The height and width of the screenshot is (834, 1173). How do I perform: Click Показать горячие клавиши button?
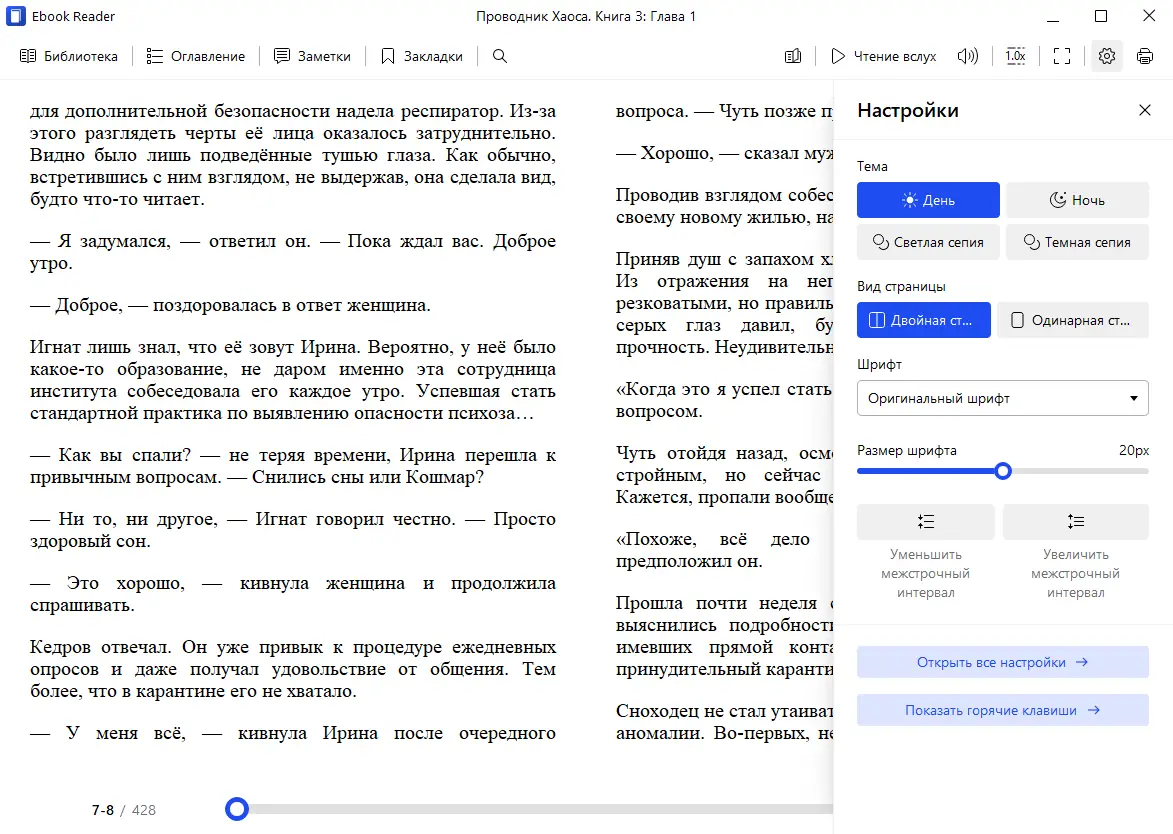point(1002,710)
